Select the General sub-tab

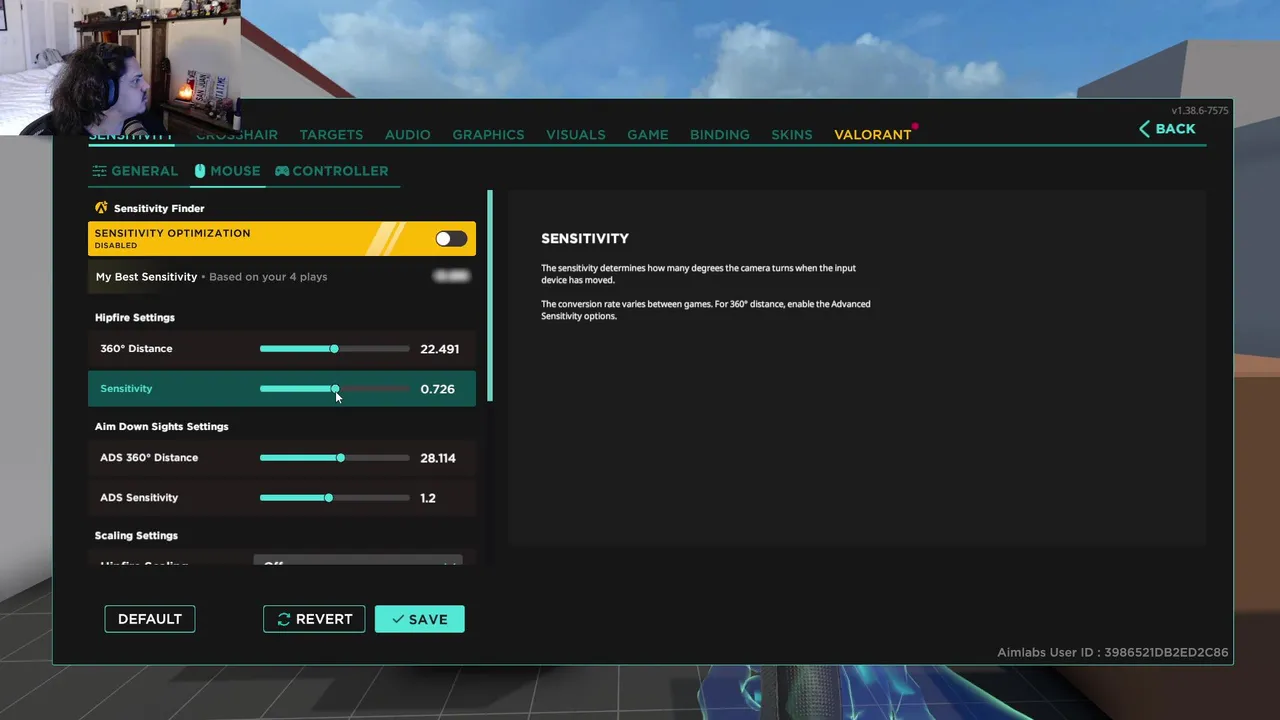coord(135,171)
